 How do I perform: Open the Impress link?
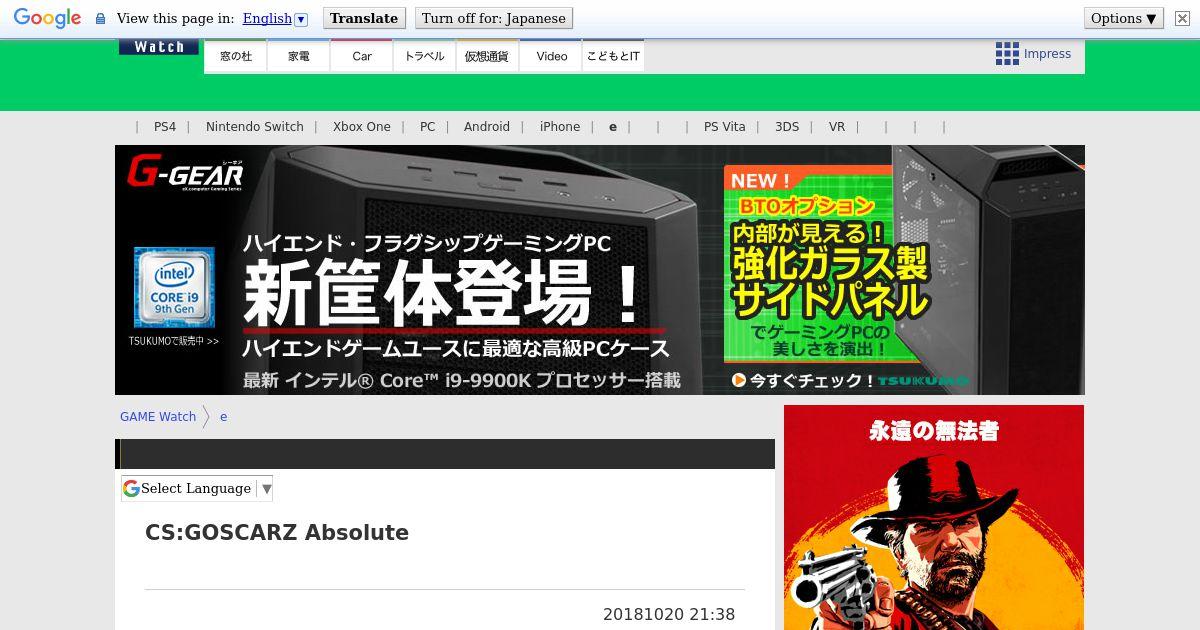tap(1047, 54)
